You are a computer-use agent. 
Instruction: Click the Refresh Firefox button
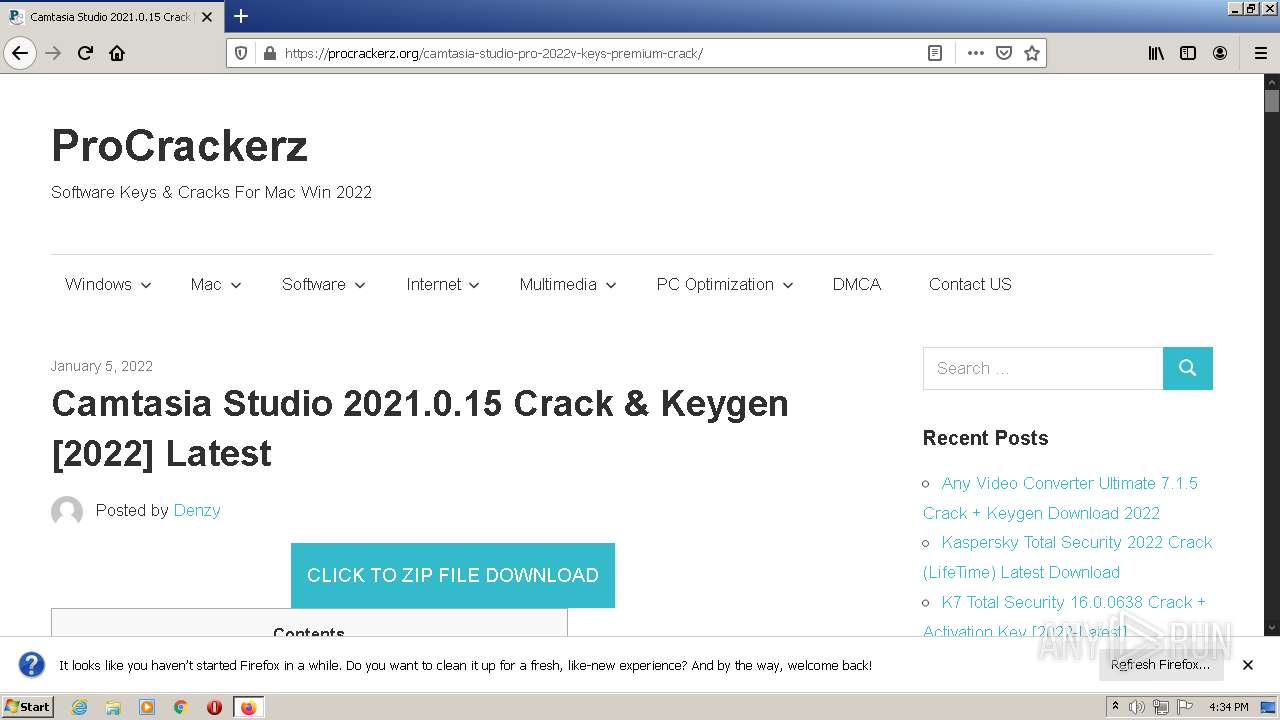pos(1160,665)
